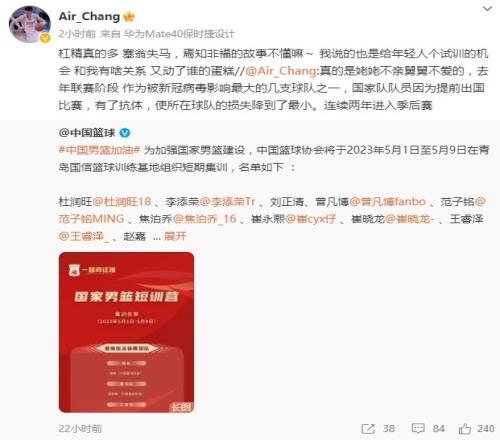
Task: Click the crown badge beside Air_Chang
Action: coord(129,16)
